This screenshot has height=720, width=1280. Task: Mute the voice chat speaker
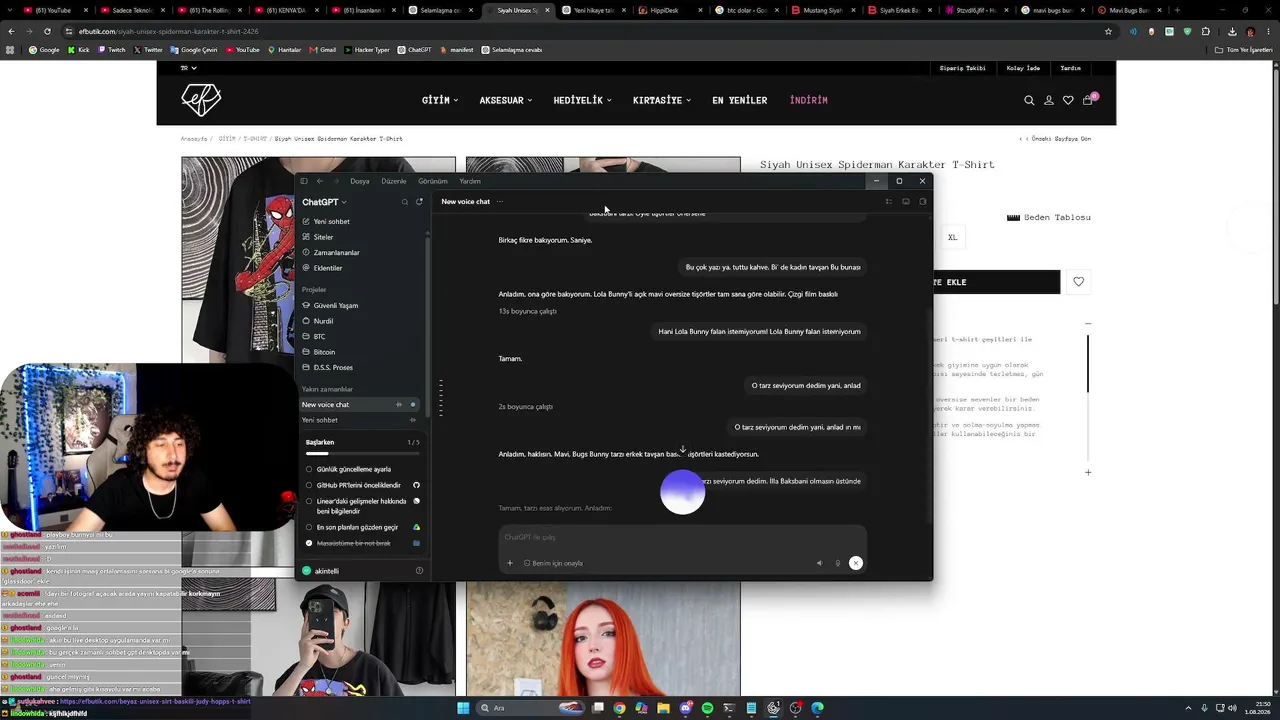click(820, 563)
